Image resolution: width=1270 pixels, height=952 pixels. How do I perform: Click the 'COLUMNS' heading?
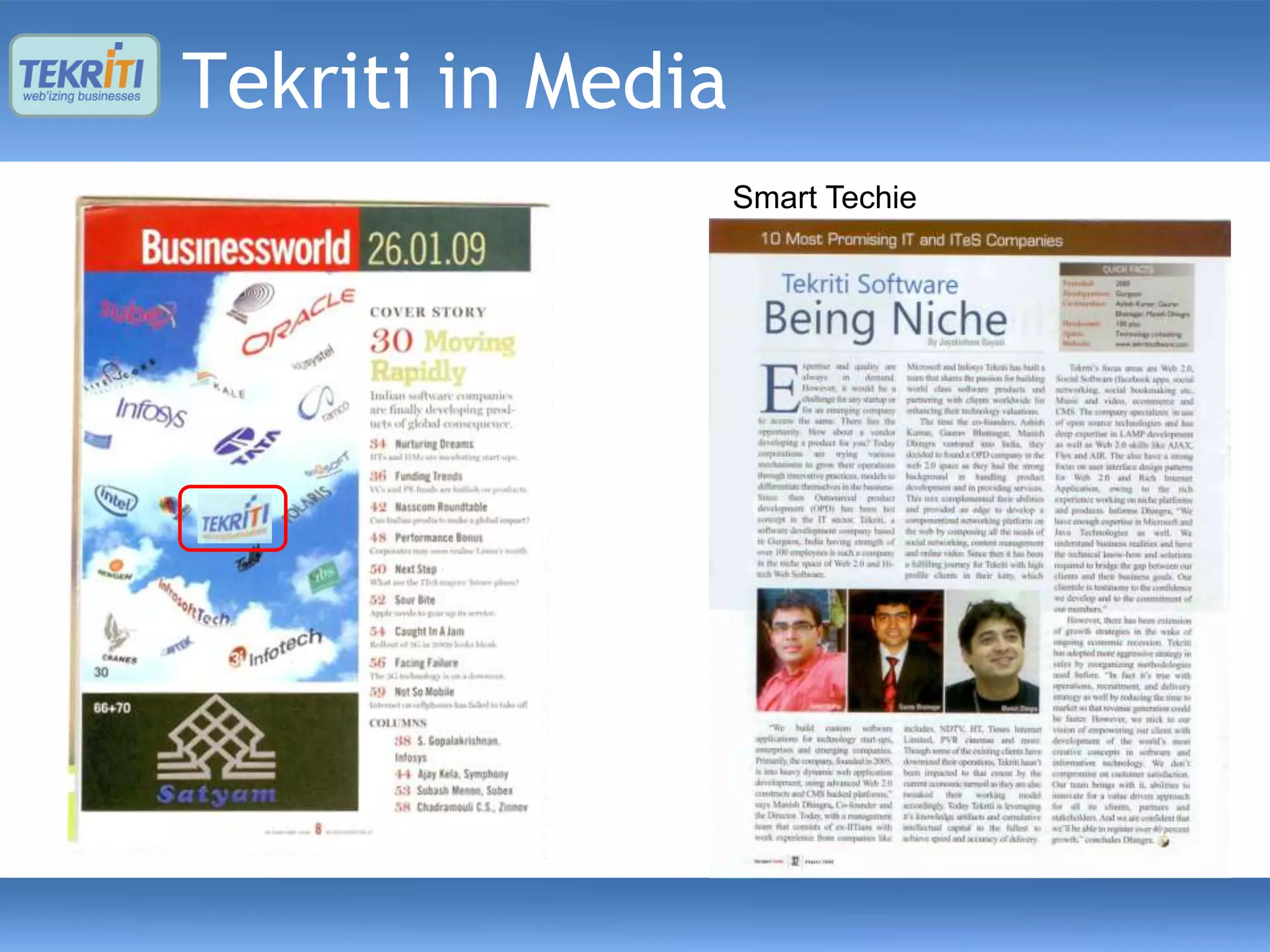(398, 723)
